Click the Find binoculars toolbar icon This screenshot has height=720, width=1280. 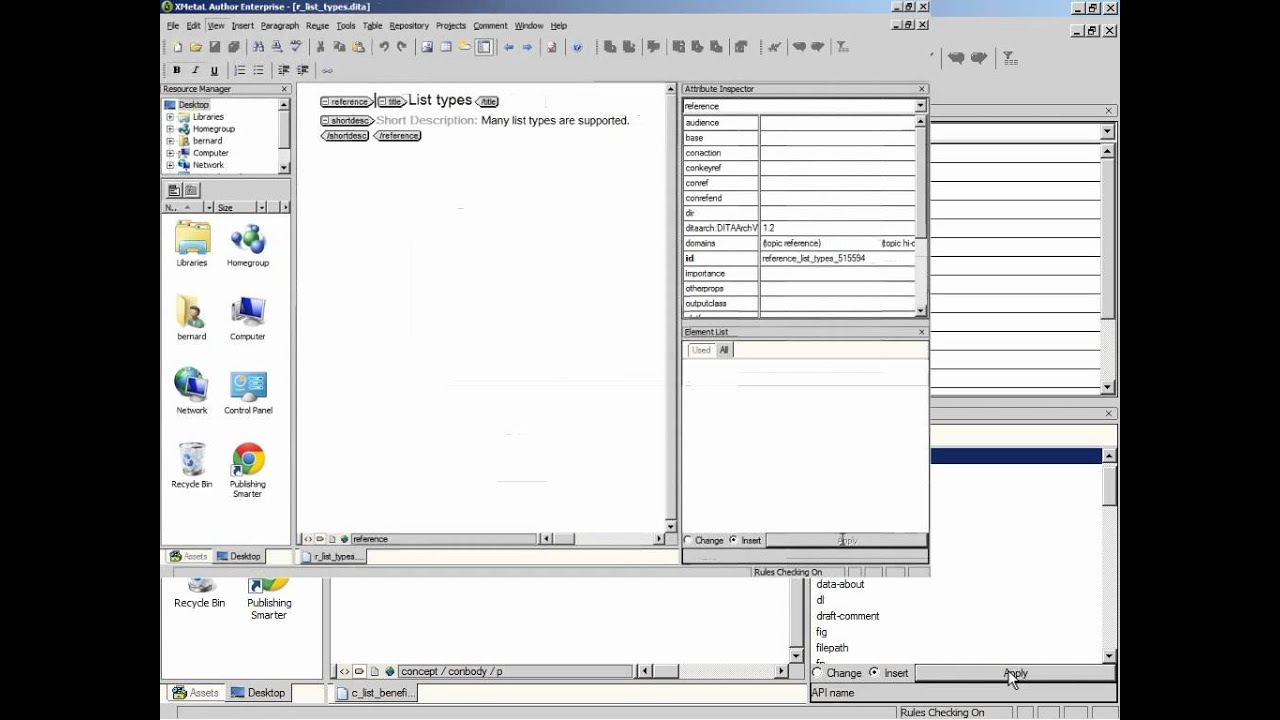click(x=258, y=47)
